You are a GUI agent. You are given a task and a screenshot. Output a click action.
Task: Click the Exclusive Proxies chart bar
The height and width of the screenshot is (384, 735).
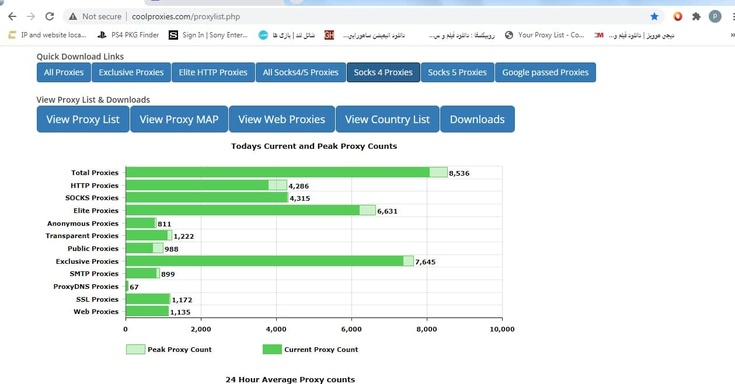270,261
